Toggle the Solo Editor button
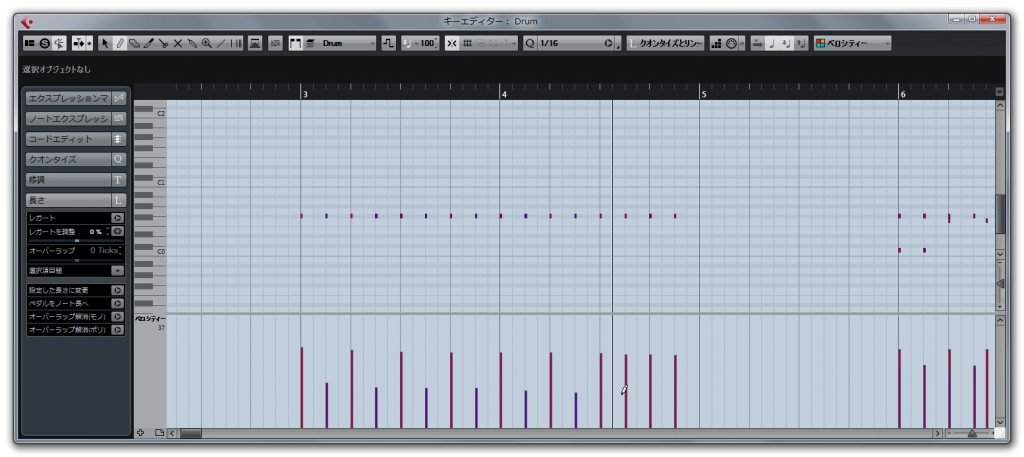 pyautogui.click(x=44, y=43)
